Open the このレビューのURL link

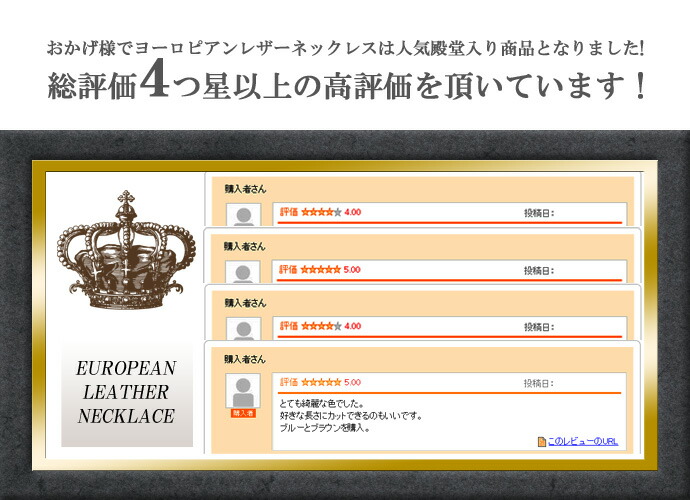(x=583, y=441)
